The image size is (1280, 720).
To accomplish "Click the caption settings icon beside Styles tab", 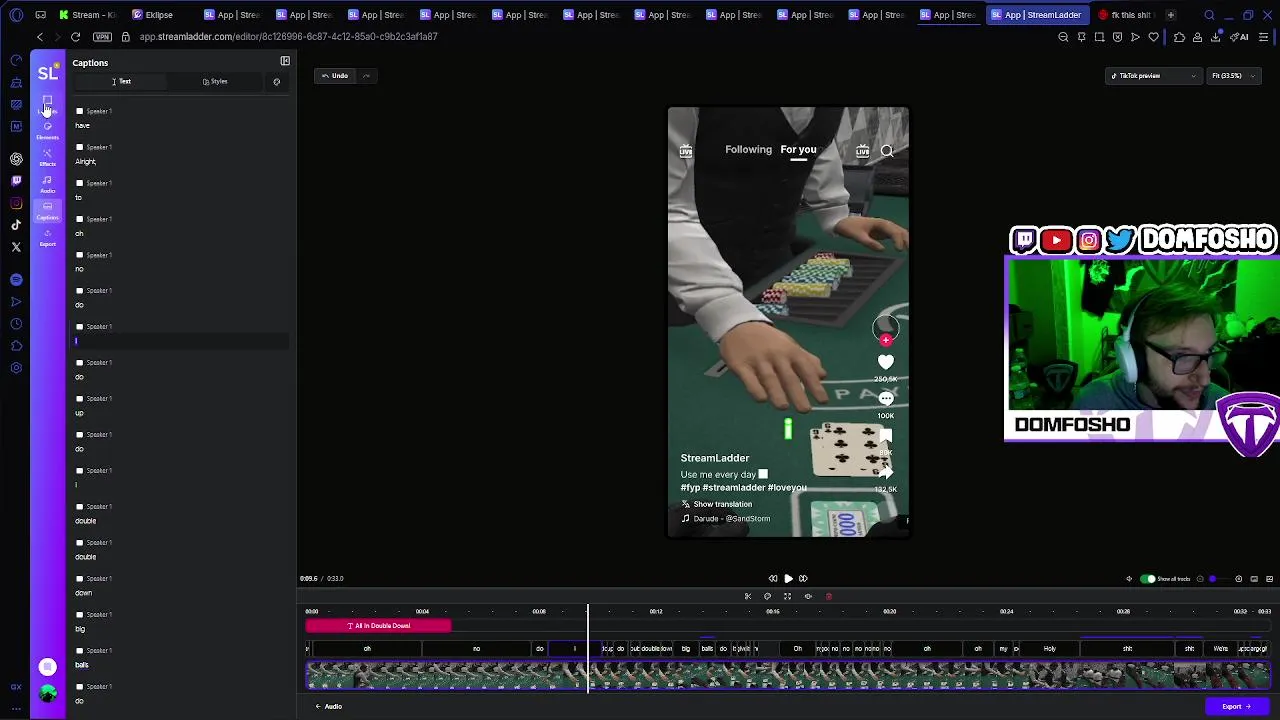I will click(x=277, y=82).
